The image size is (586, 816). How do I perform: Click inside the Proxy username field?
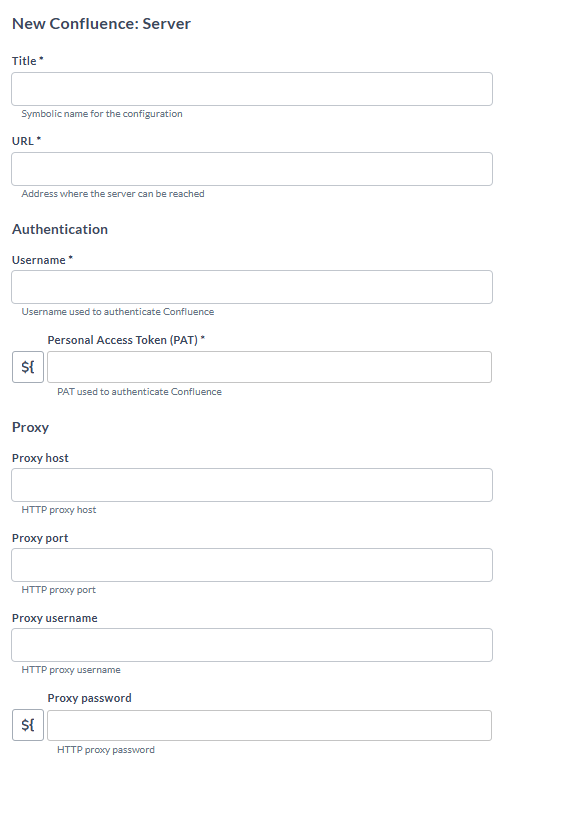pos(252,645)
